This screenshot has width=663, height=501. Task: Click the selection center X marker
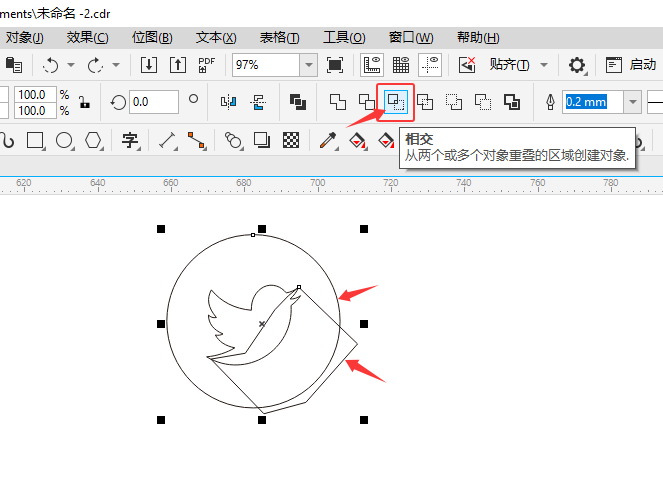pyautogui.click(x=262, y=324)
